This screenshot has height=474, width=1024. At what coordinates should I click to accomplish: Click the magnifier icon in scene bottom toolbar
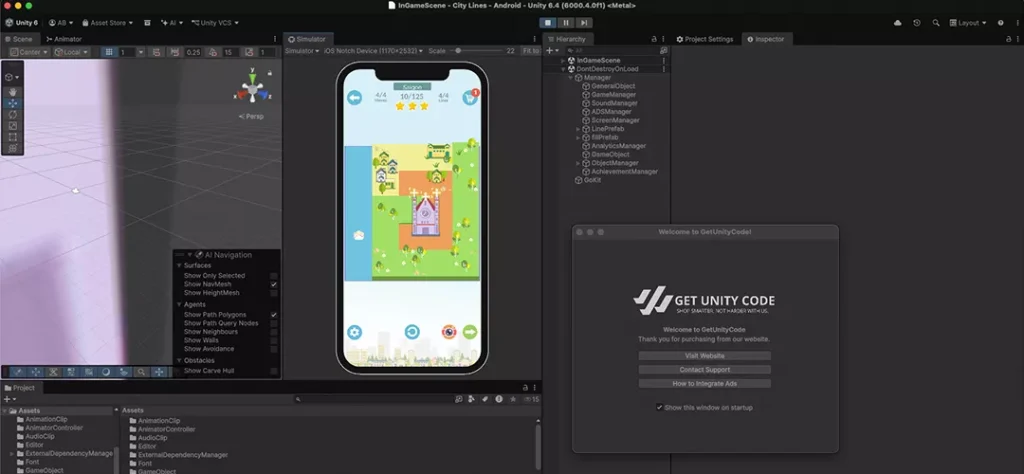[x=141, y=372]
